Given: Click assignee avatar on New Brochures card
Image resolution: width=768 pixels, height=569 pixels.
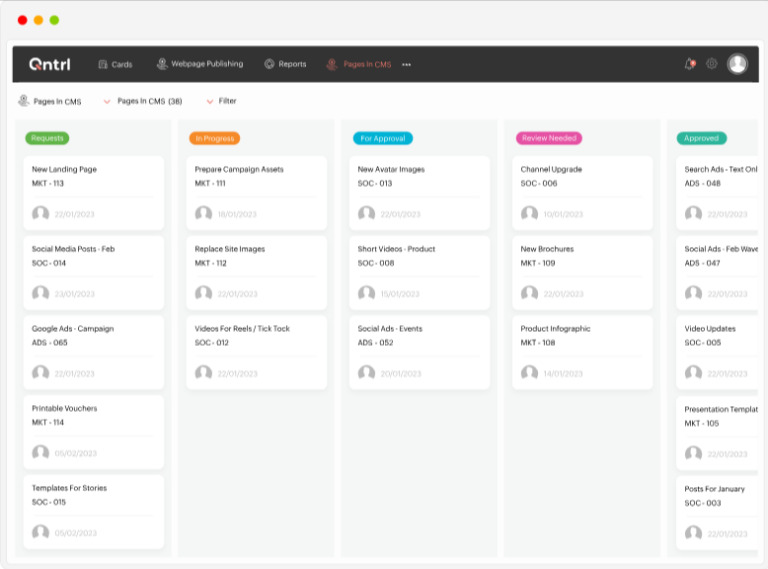Looking at the screenshot, I should click(529, 293).
